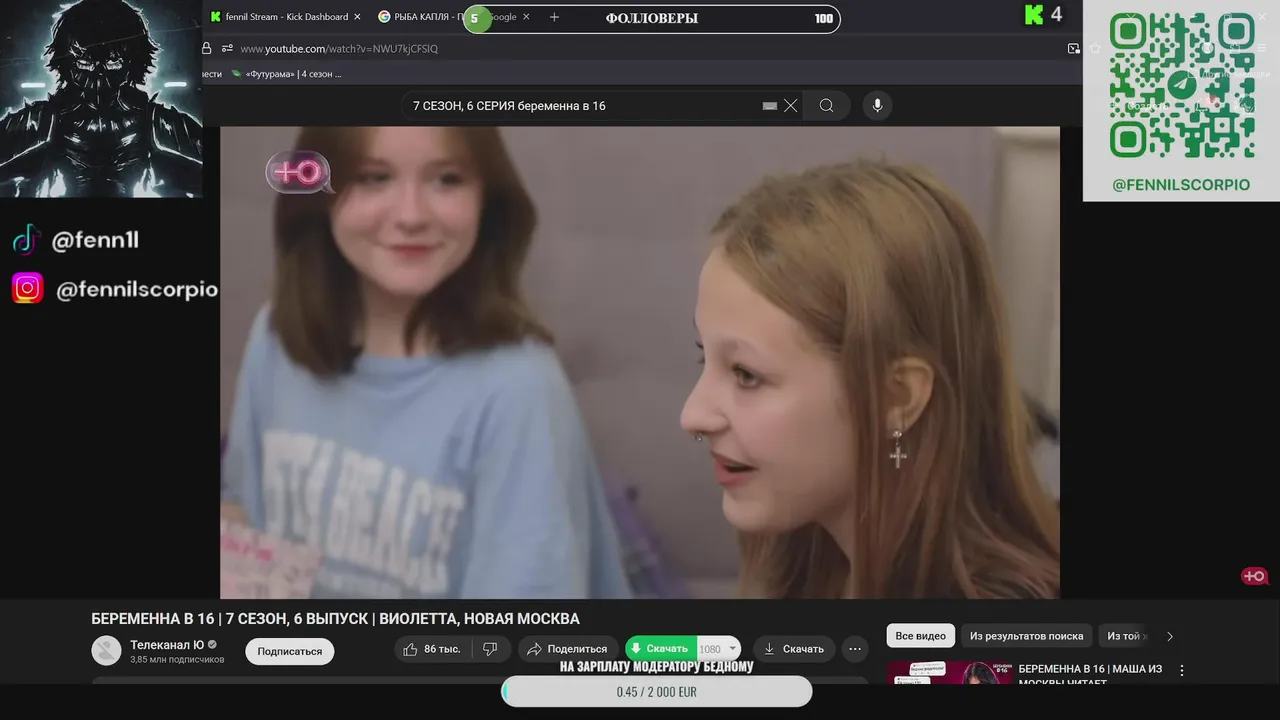Close the РЫБА КАПЛЯ Google tab
The image size is (1280, 720).
click(526, 17)
